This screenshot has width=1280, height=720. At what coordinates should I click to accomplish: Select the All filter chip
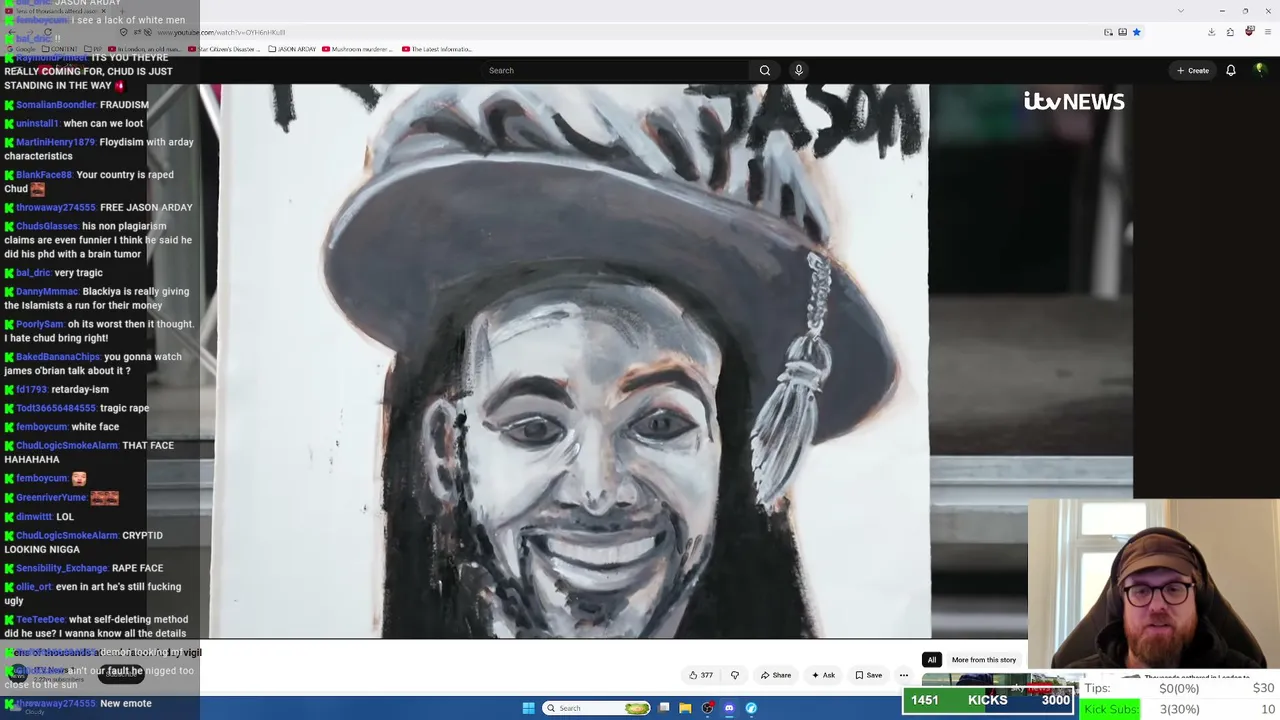(x=931, y=660)
